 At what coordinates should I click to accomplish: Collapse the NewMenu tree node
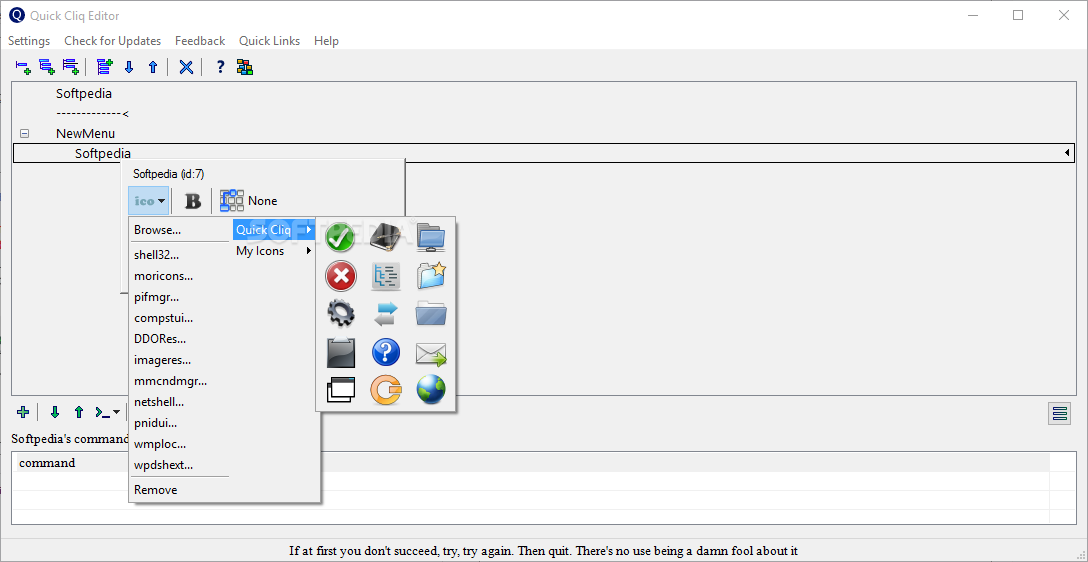[x=24, y=133]
